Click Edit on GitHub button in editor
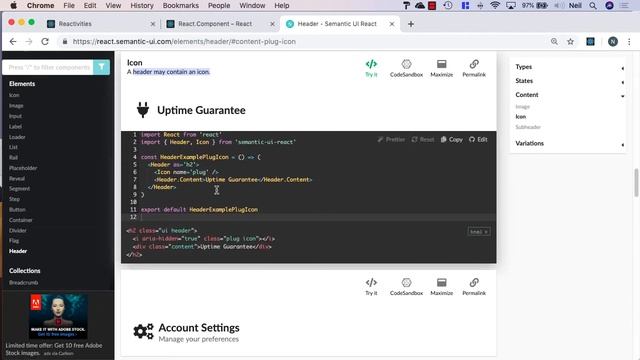This screenshot has height=360, width=640. (x=478, y=140)
